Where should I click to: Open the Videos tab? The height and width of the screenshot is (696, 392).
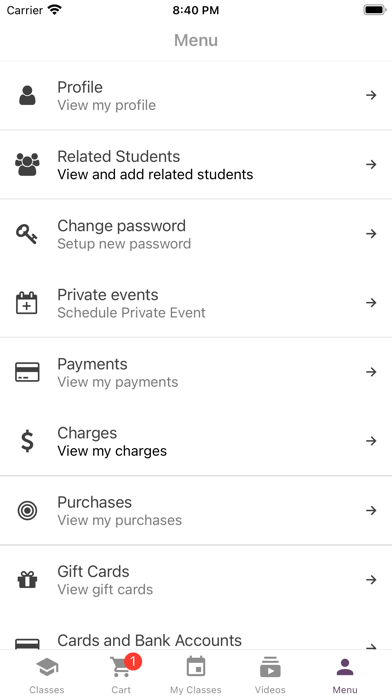point(270,674)
